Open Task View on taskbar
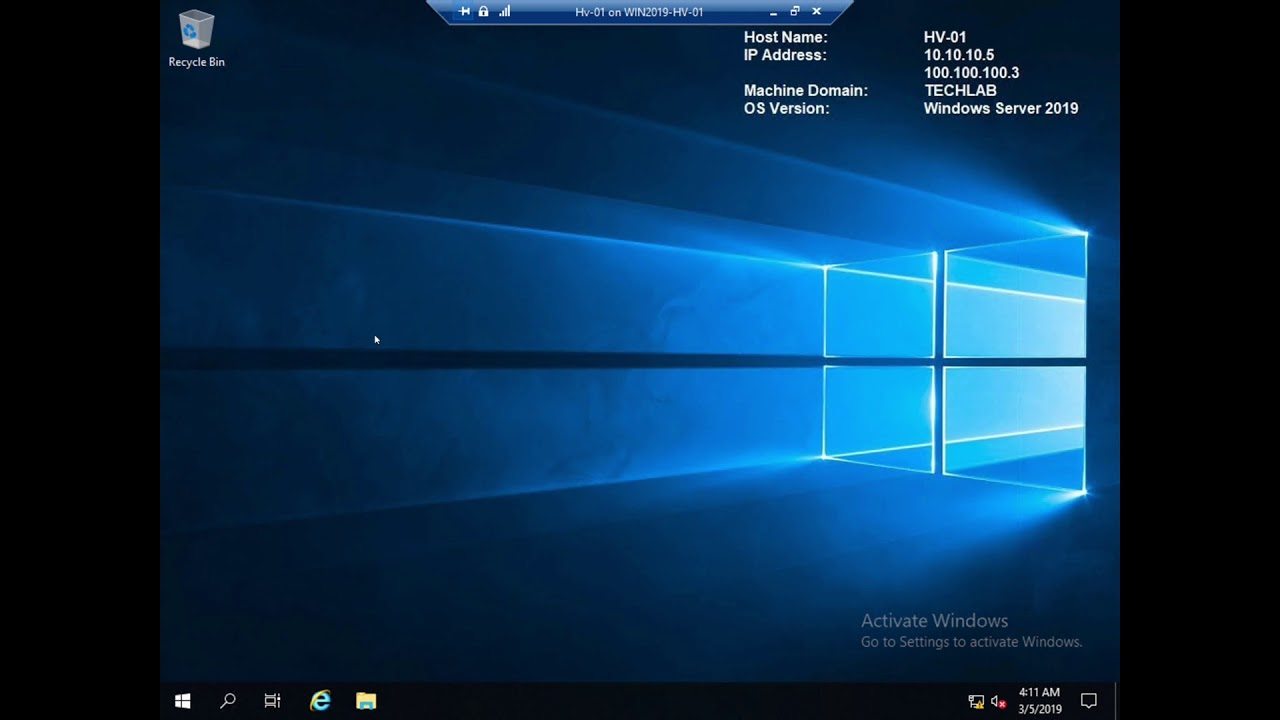The width and height of the screenshot is (1280, 720). pos(272,701)
